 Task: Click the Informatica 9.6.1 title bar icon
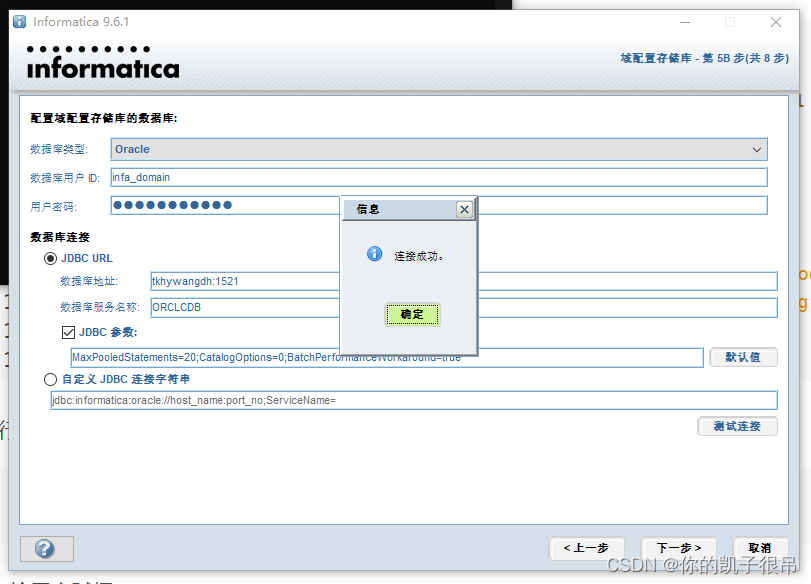click(x=20, y=22)
